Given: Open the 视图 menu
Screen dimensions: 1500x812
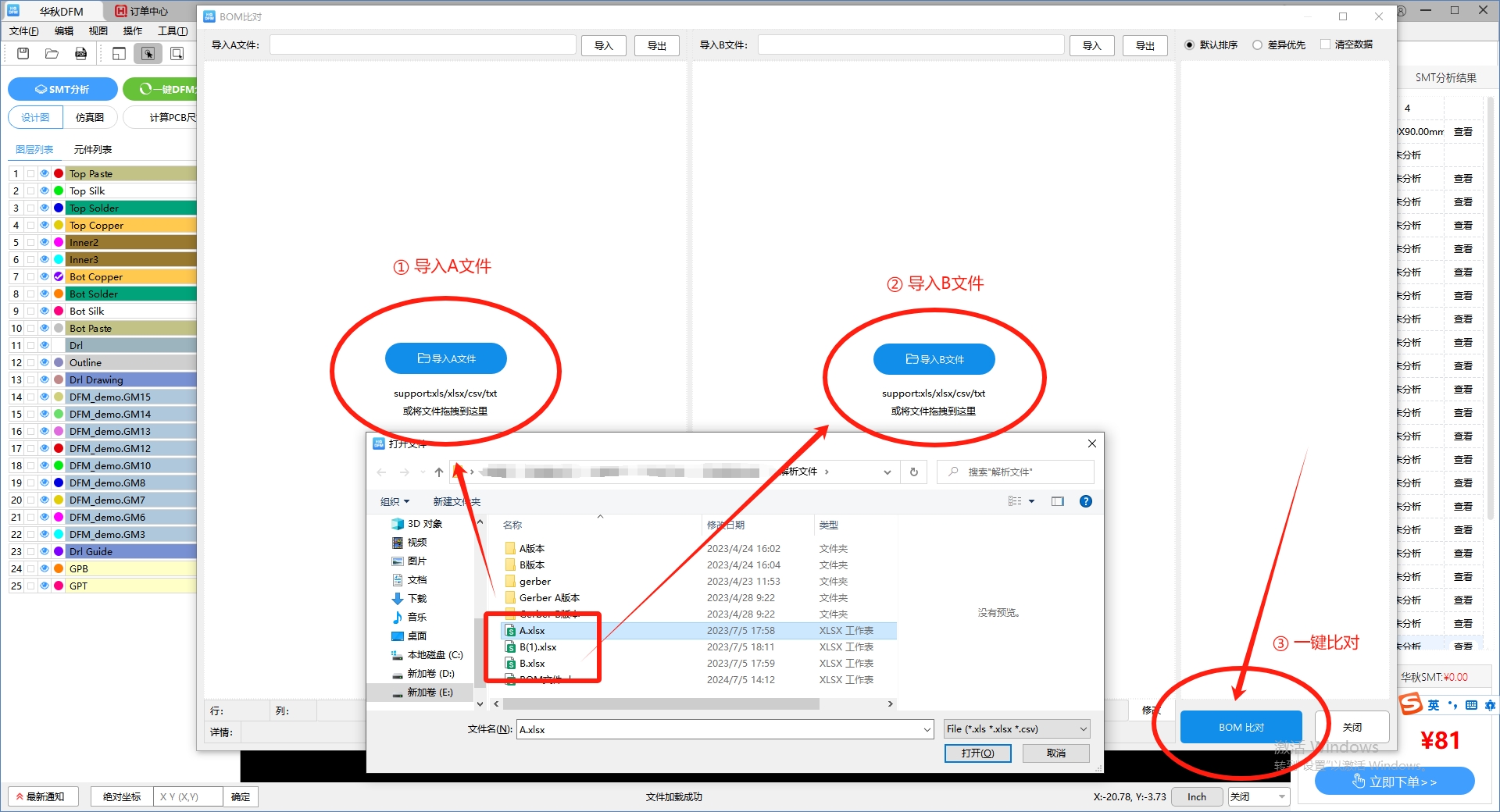Looking at the screenshot, I should point(98,30).
